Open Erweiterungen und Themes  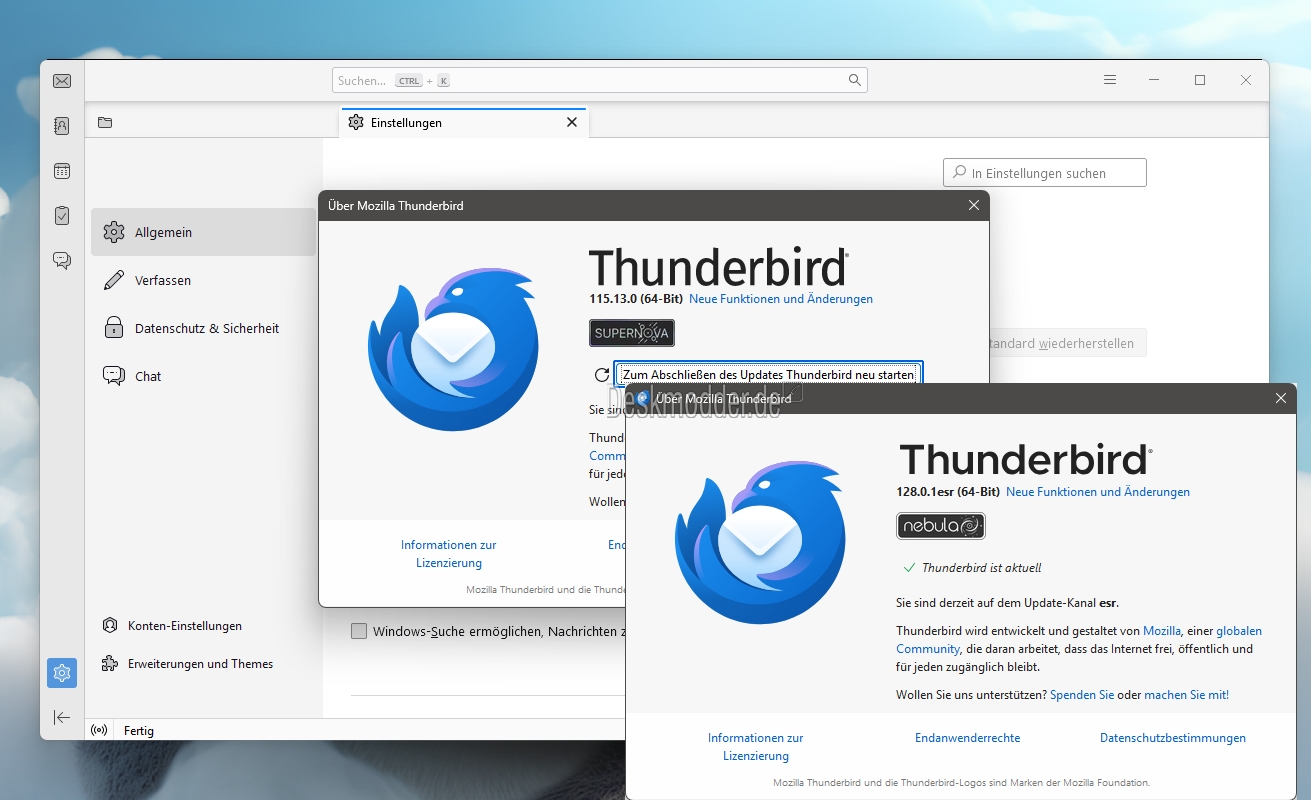tap(200, 664)
